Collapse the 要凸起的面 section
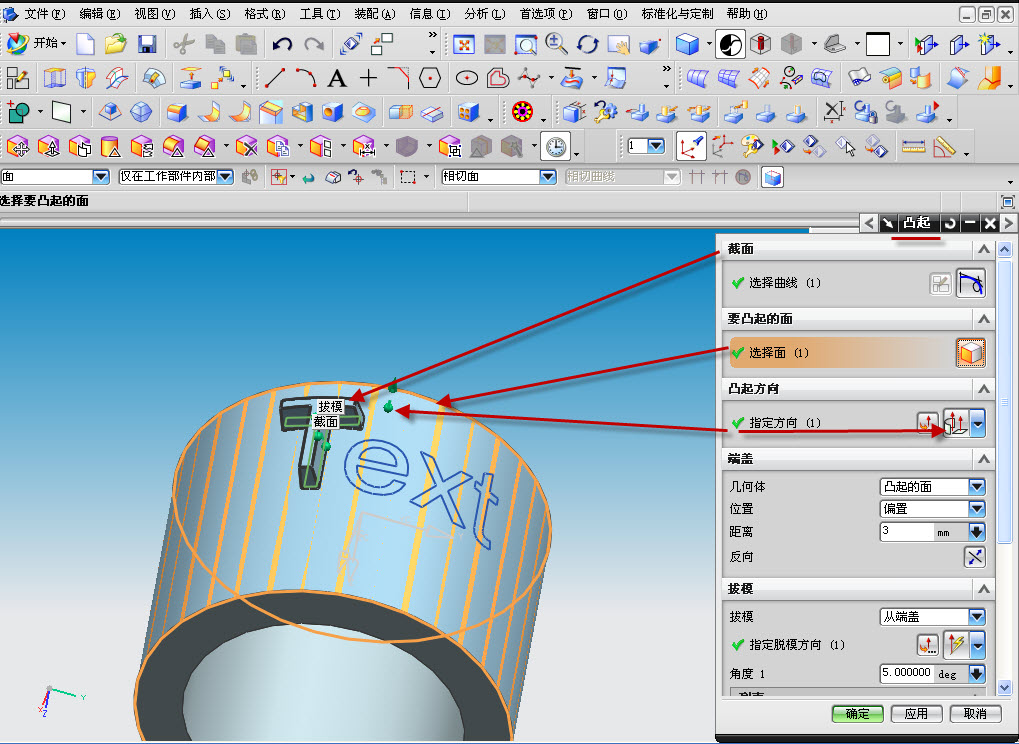 (984, 319)
